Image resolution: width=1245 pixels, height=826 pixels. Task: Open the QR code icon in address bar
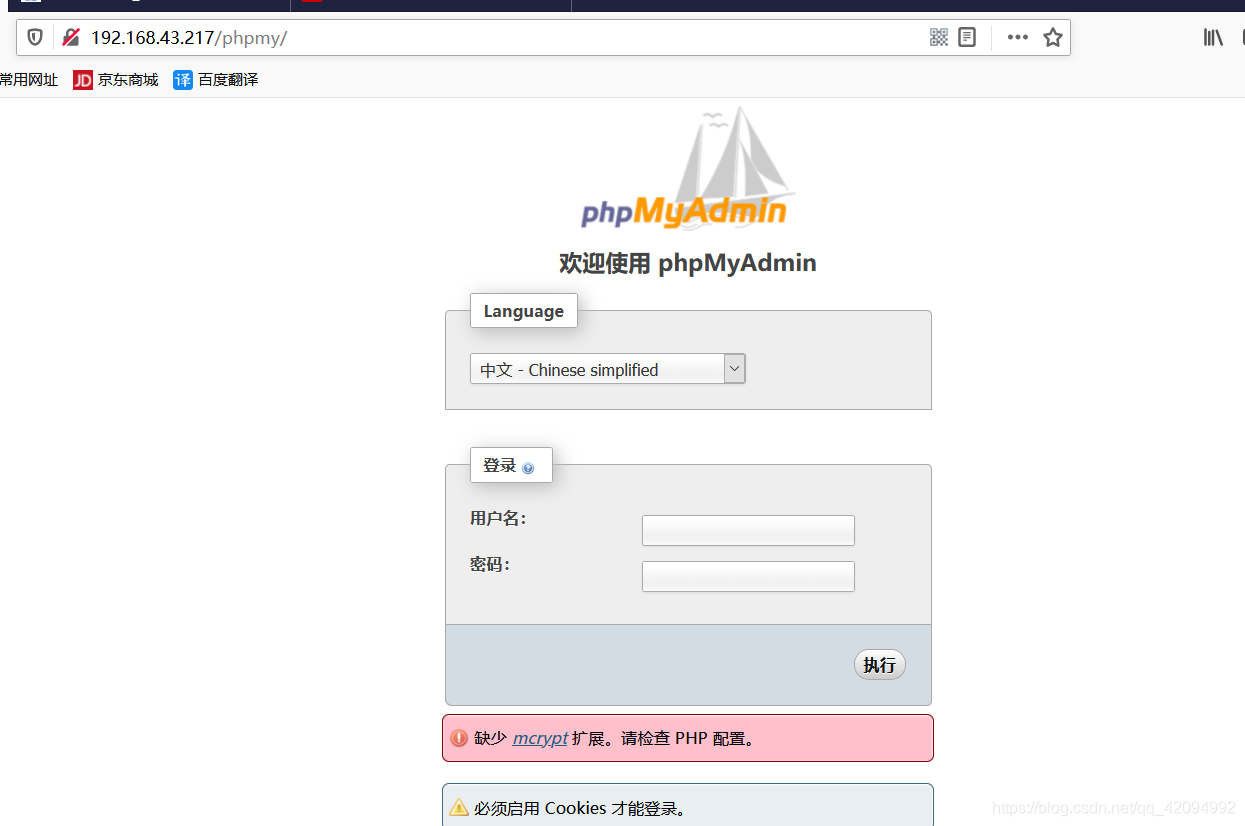pos(938,37)
